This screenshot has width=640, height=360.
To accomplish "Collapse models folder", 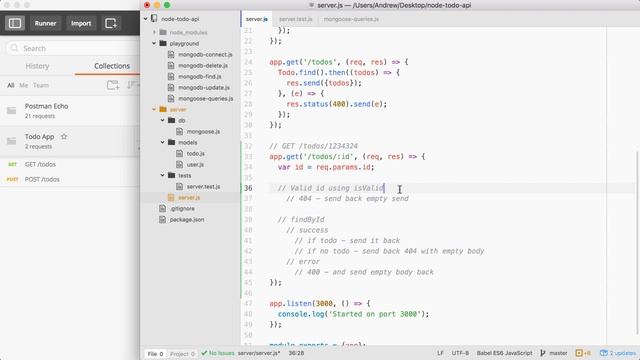I will pos(162,142).
